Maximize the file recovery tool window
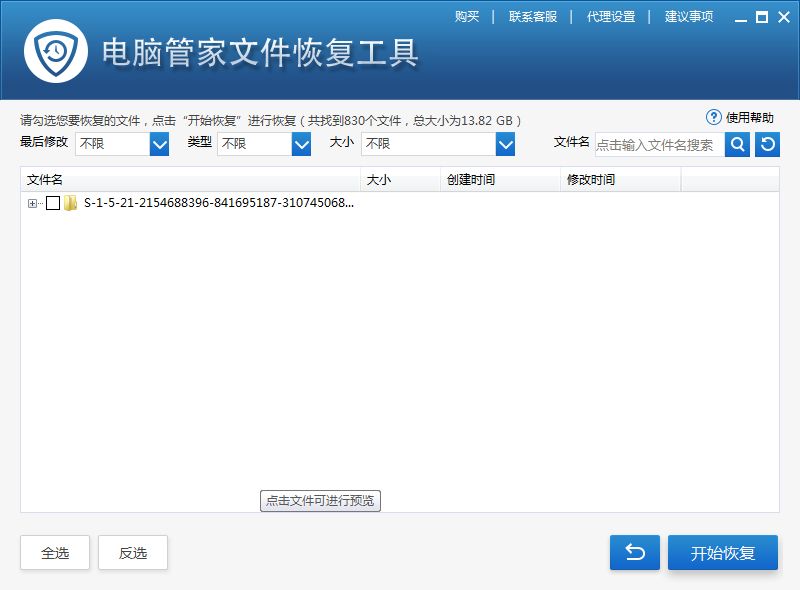The image size is (800, 590). coord(762,18)
